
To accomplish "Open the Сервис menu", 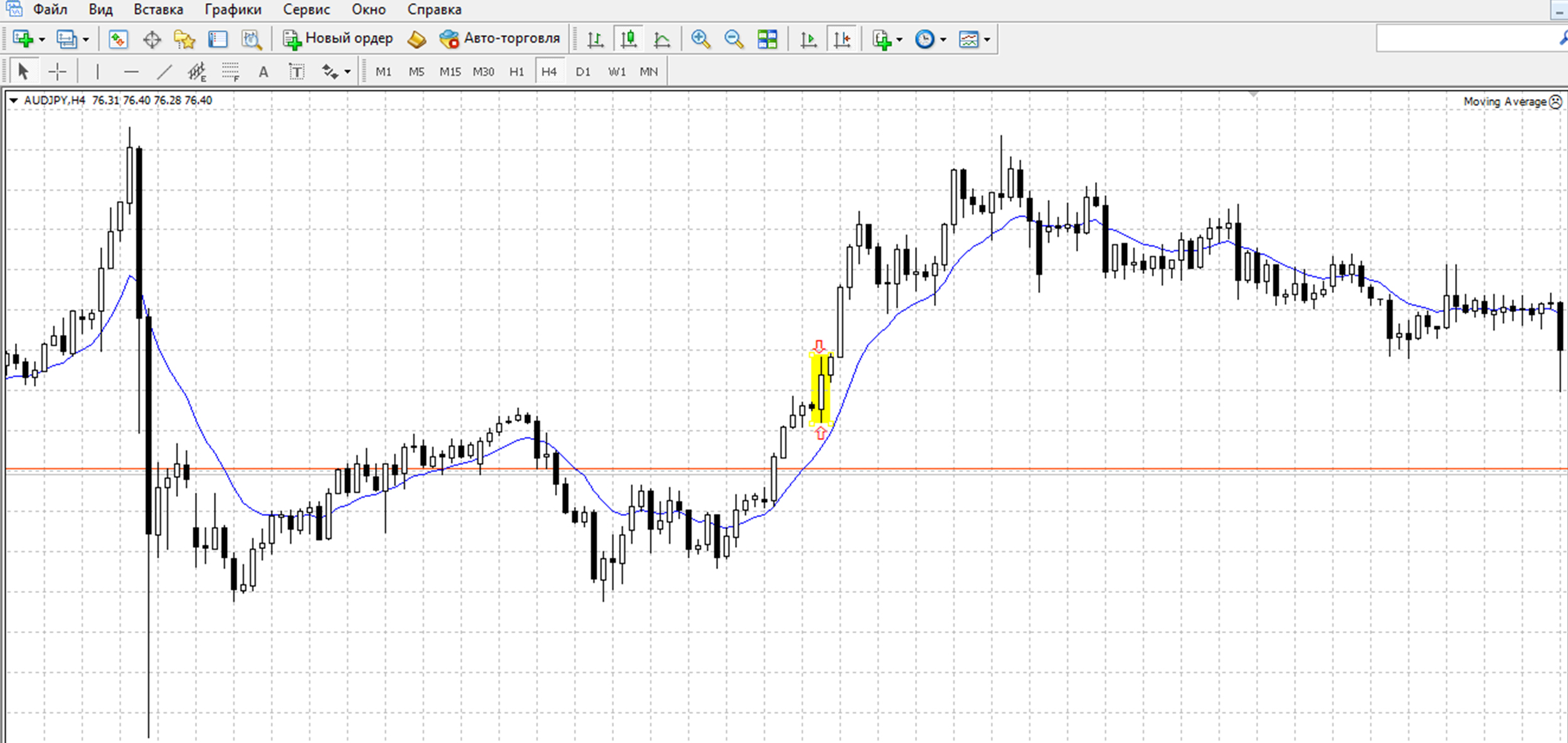I will click(x=306, y=9).
